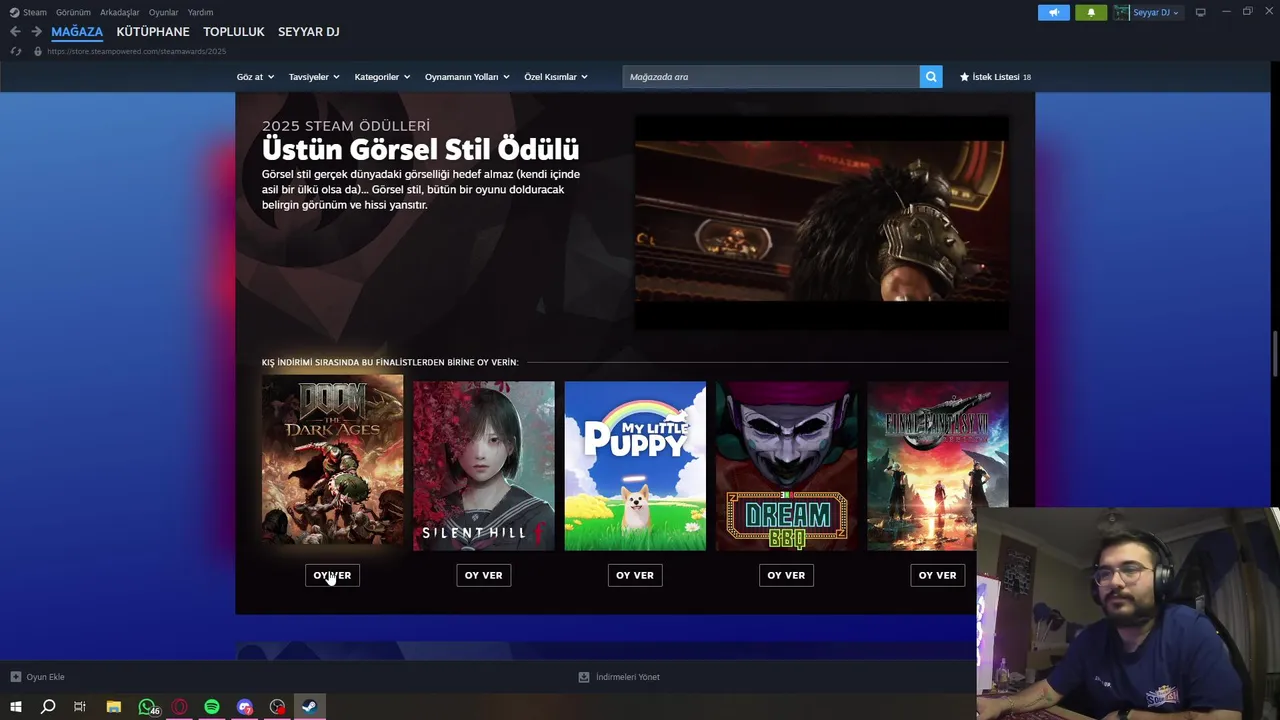The width and height of the screenshot is (1280, 720).
Task: Click the store URL address text
Action: [136, 51]
